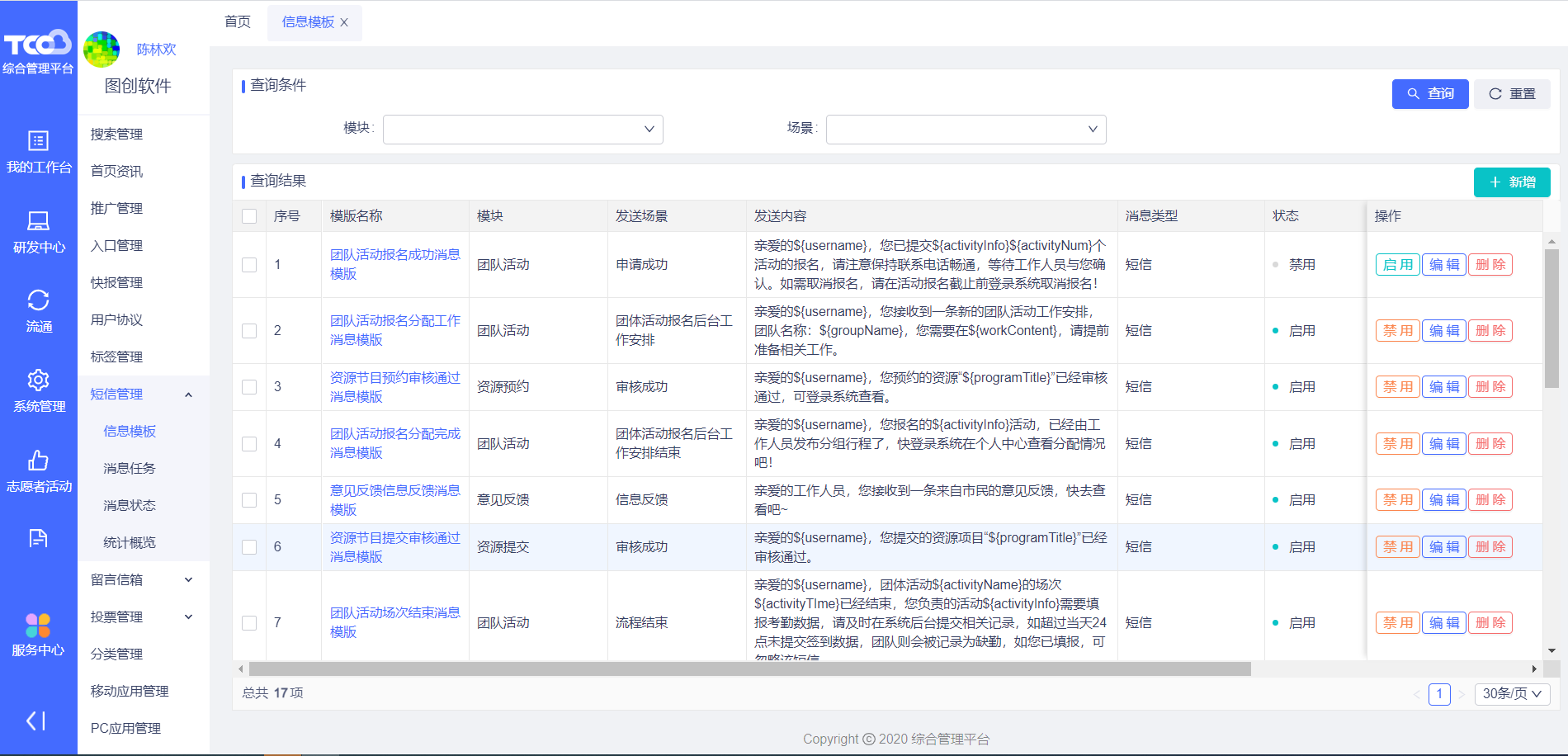Click 删除 button in row 4
1568x756 pixels.
(x=1490, y=444)
